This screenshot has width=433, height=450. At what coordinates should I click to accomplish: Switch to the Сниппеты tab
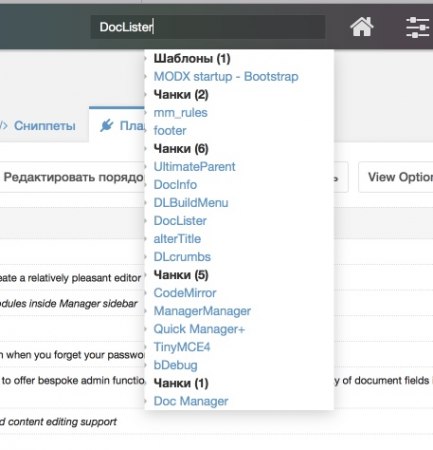pos(45,126)
